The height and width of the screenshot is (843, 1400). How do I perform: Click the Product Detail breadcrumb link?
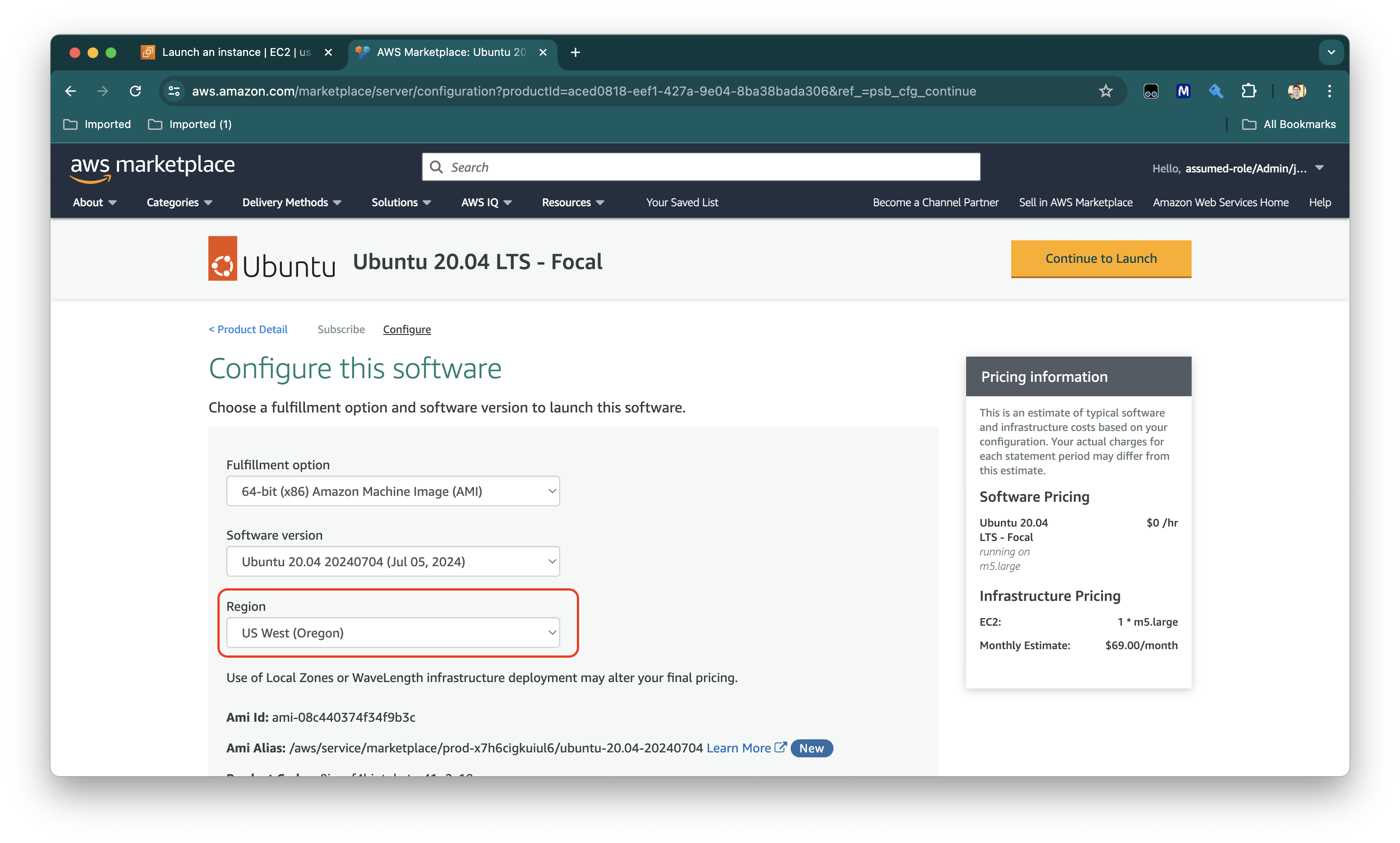click(249, 330)
